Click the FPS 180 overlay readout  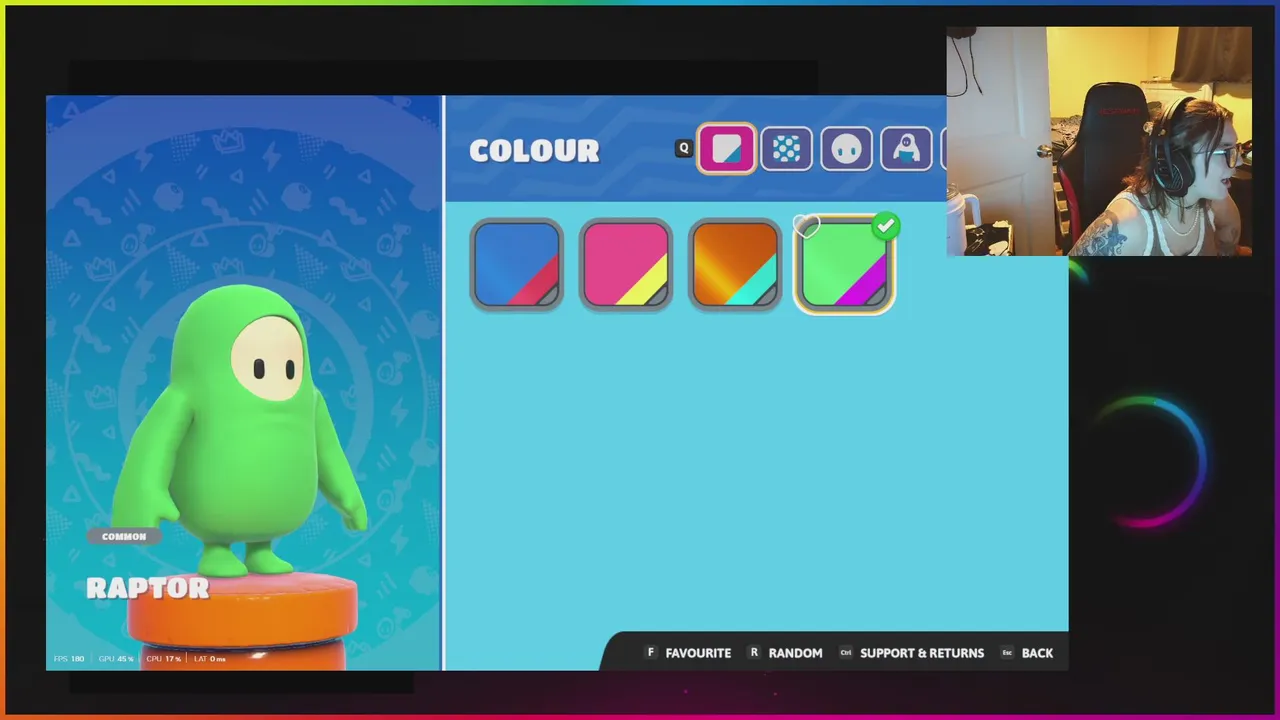69,659
